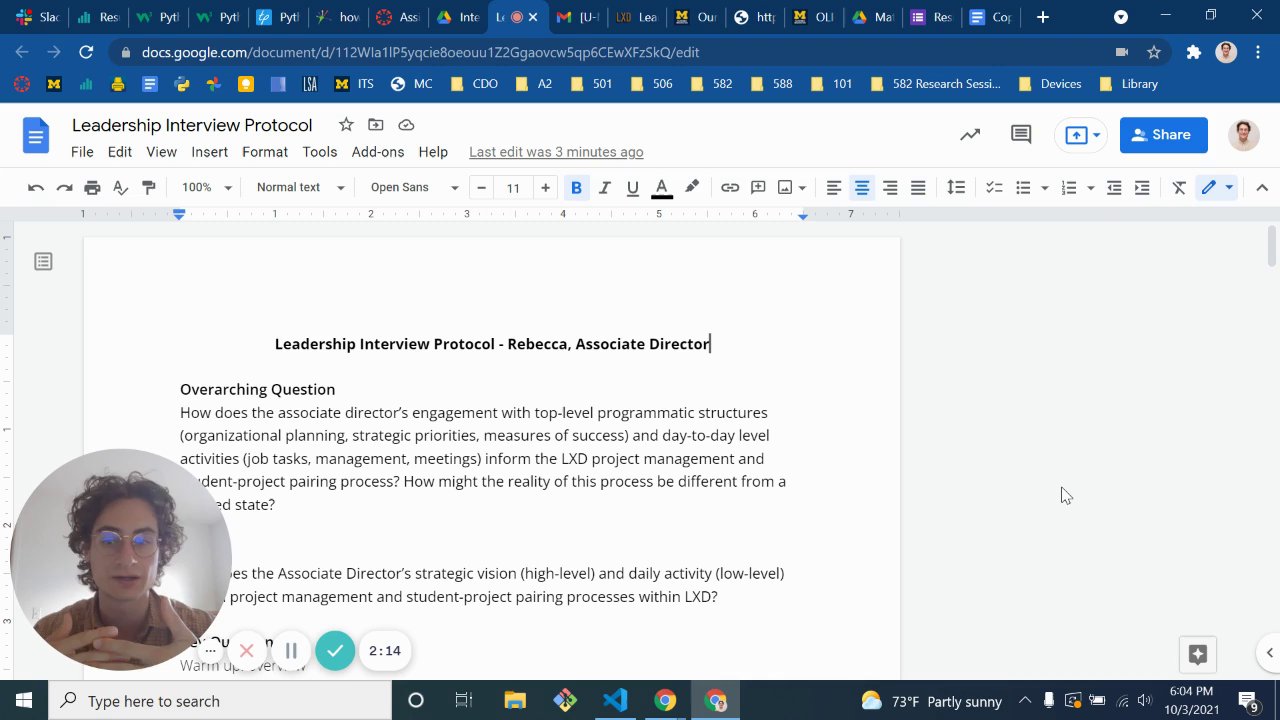Open the comment history
1280x720 pixels.
[x=1021, y=135]
